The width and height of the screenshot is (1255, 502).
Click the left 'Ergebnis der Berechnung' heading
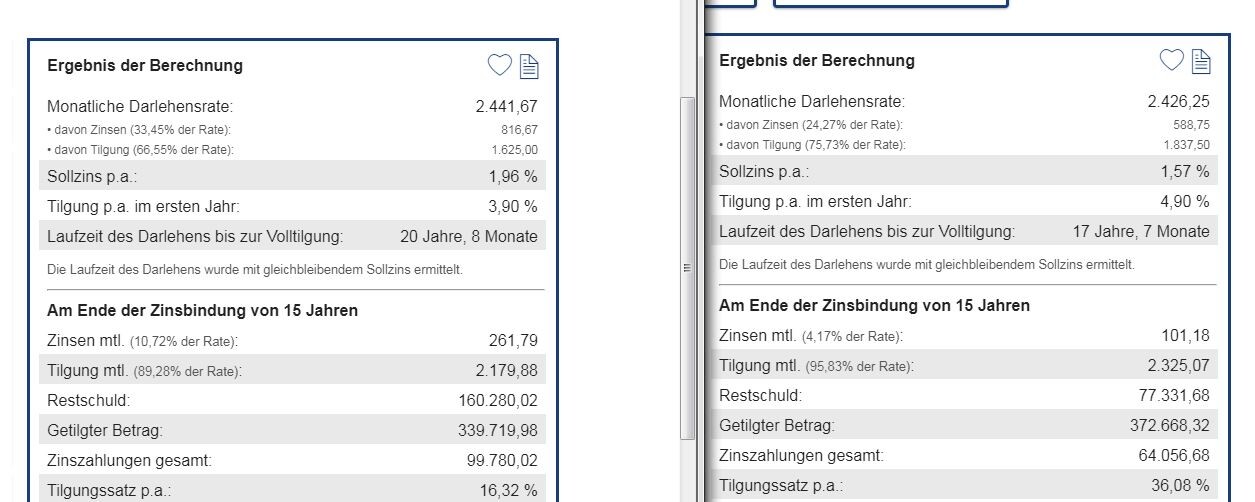point(145,66)
